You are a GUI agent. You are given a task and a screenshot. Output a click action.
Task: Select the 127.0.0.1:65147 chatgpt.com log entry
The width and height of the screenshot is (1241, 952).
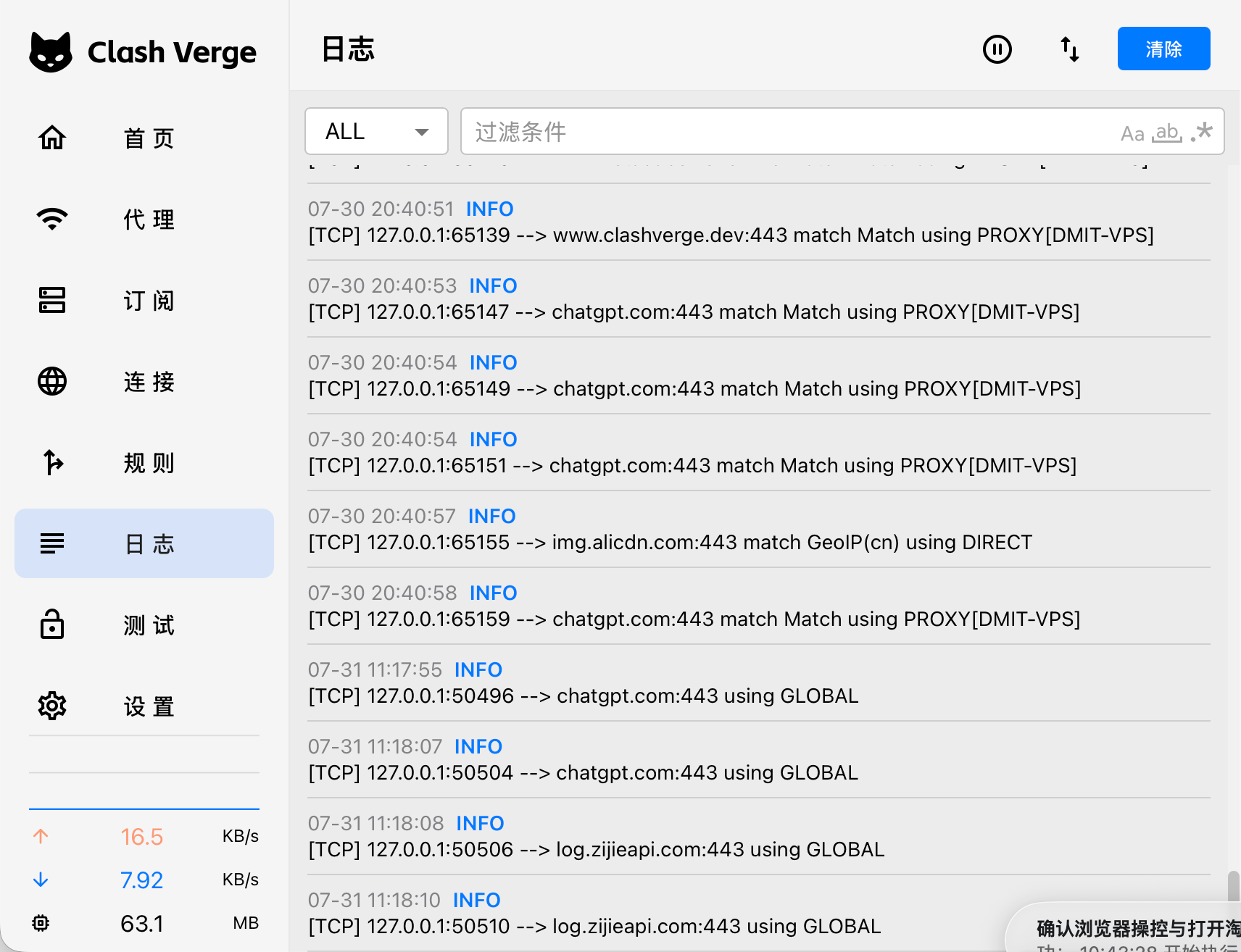pos(759,298)
